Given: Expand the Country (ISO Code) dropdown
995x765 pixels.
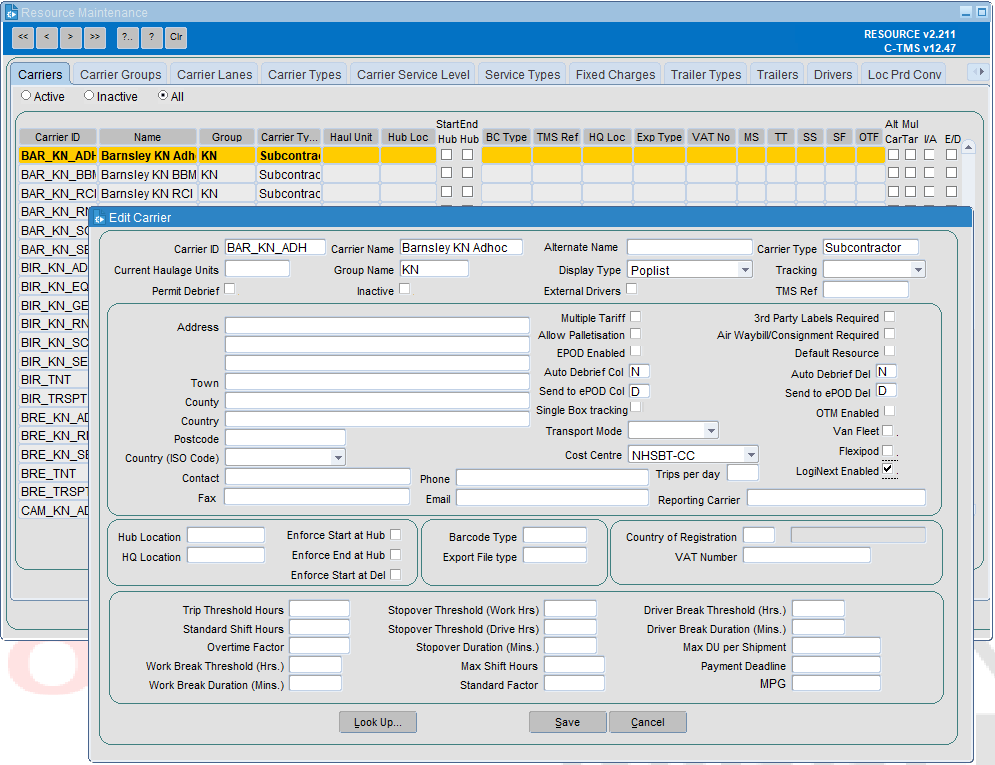Looking at the screenshot, I should click(338, 457).
